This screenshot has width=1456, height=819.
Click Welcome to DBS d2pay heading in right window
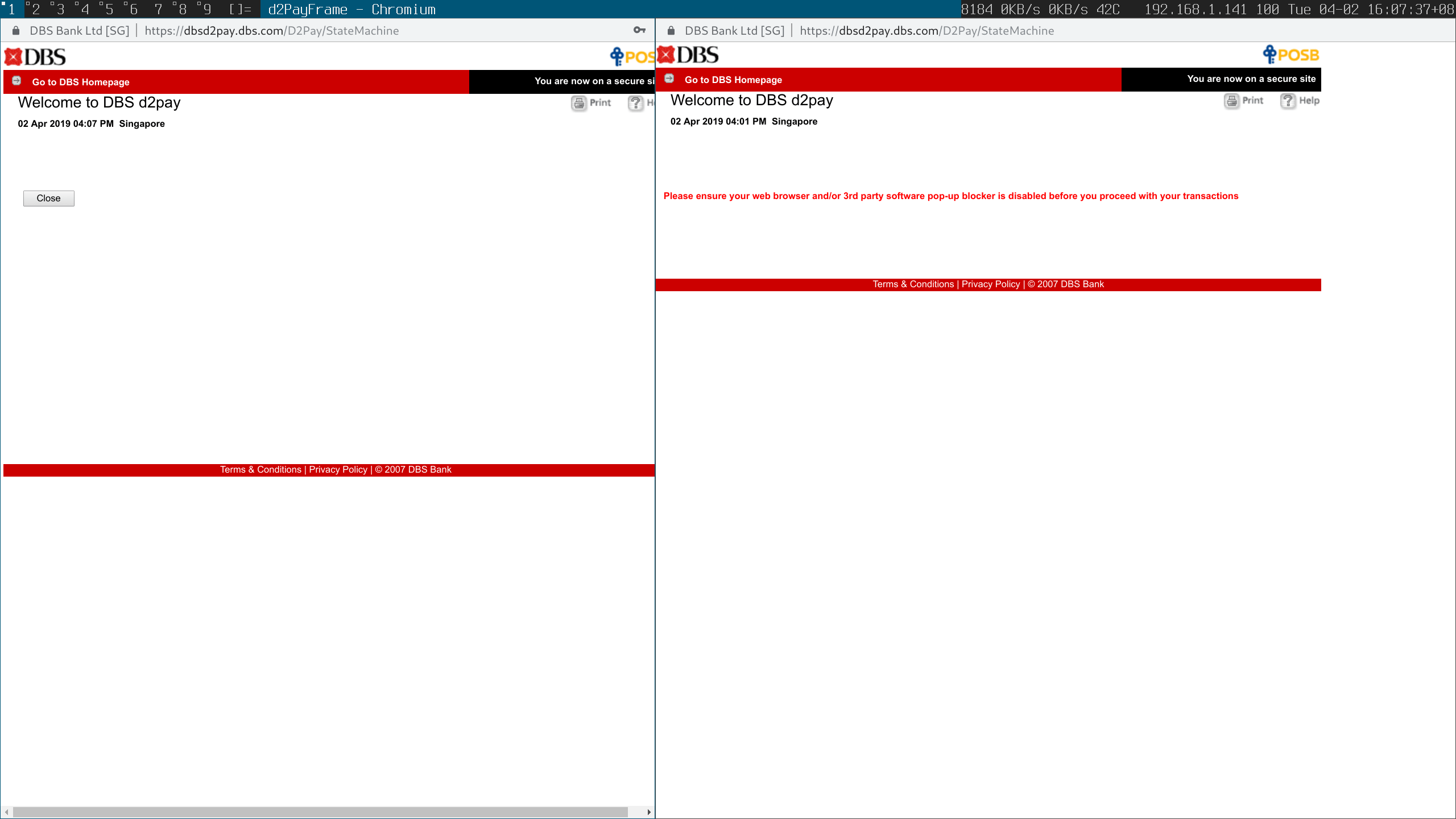point(752,100)
